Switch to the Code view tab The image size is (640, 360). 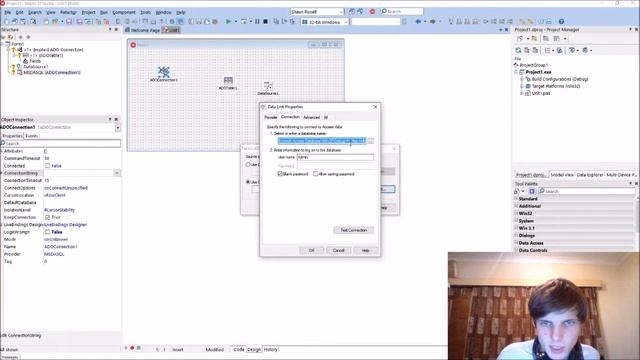[239, 349]
